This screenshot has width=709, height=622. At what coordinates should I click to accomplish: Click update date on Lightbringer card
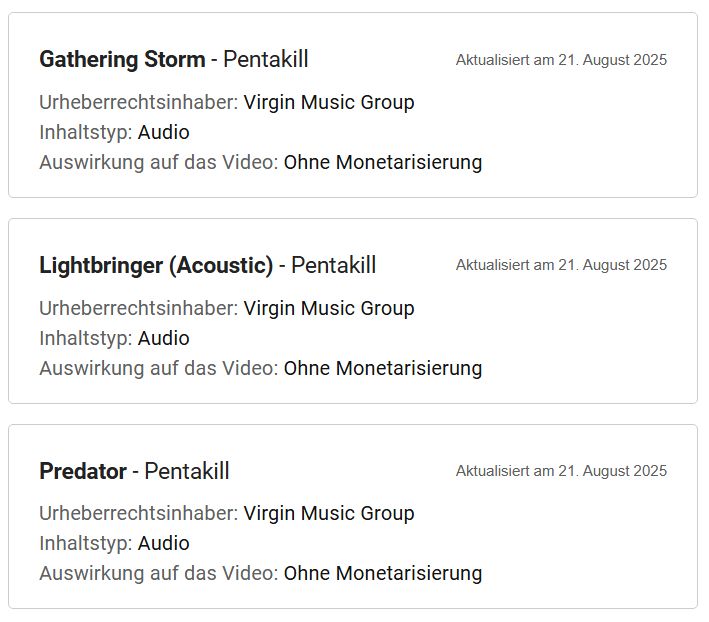point(561,265)
